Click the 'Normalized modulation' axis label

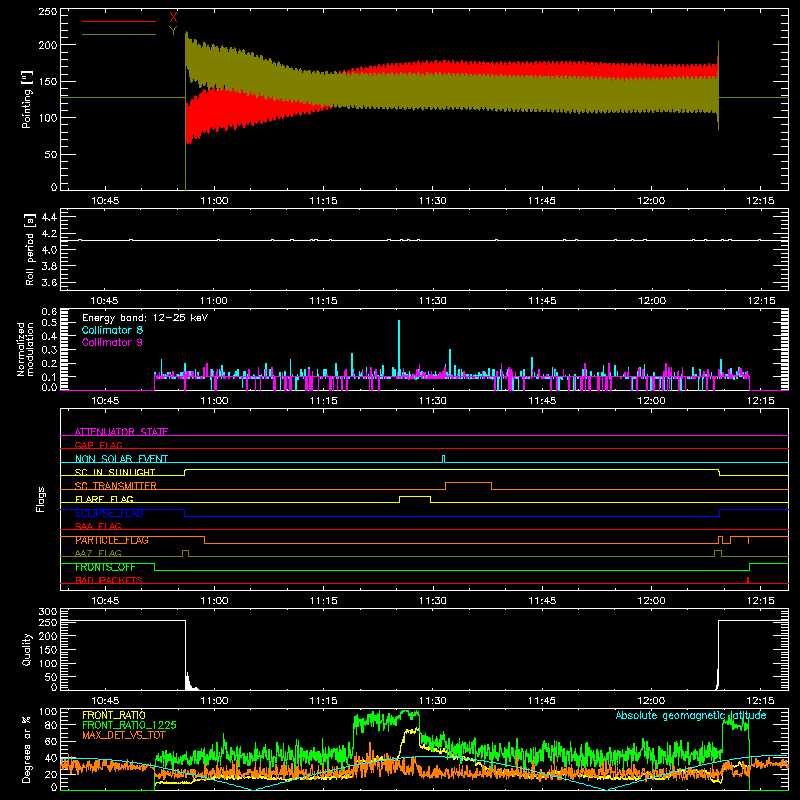click(26, 349)
